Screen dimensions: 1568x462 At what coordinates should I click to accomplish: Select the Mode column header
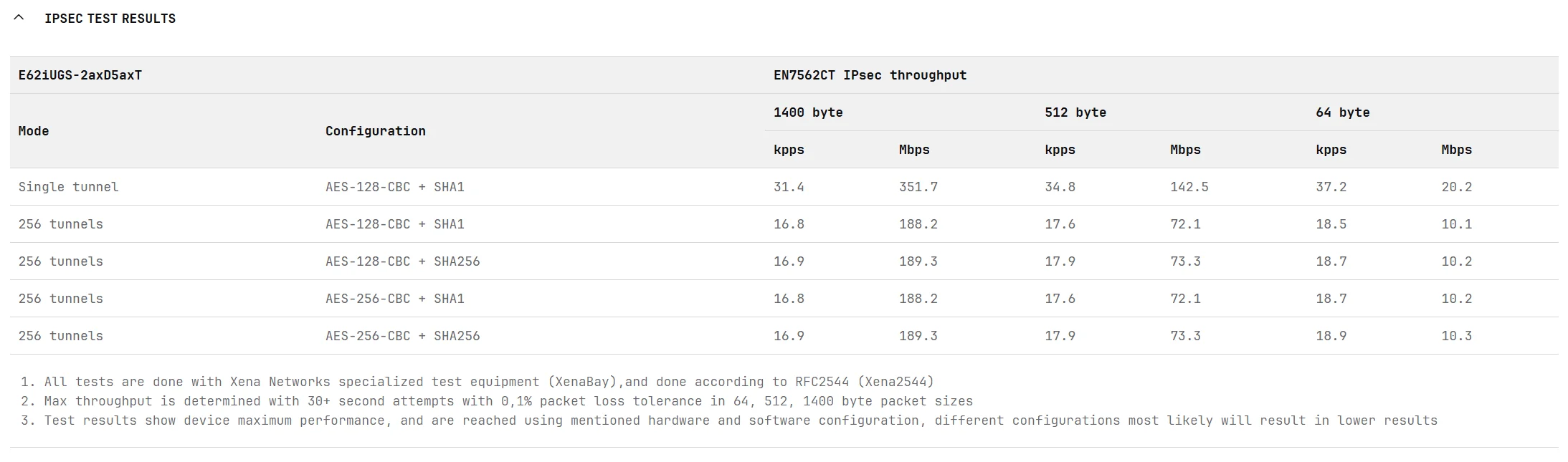pyautogui.click(x=34, y=131)
